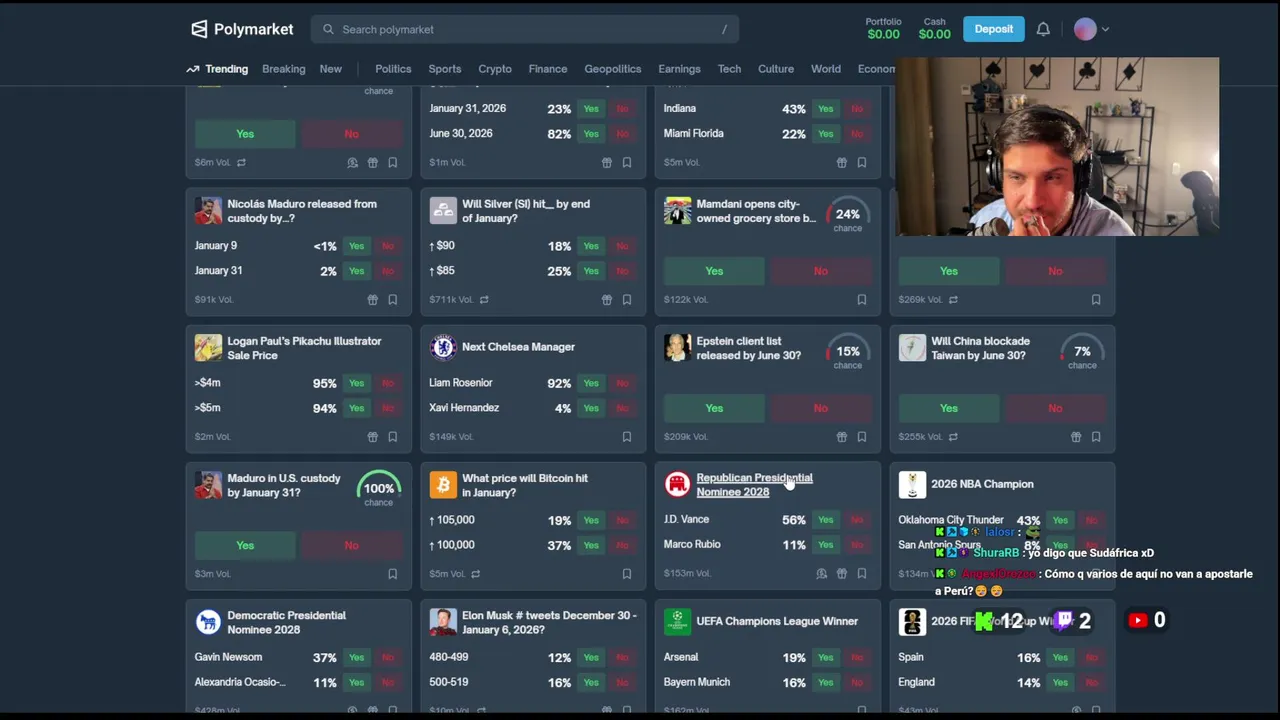Select the Crypto category

(x=495, y=69)
